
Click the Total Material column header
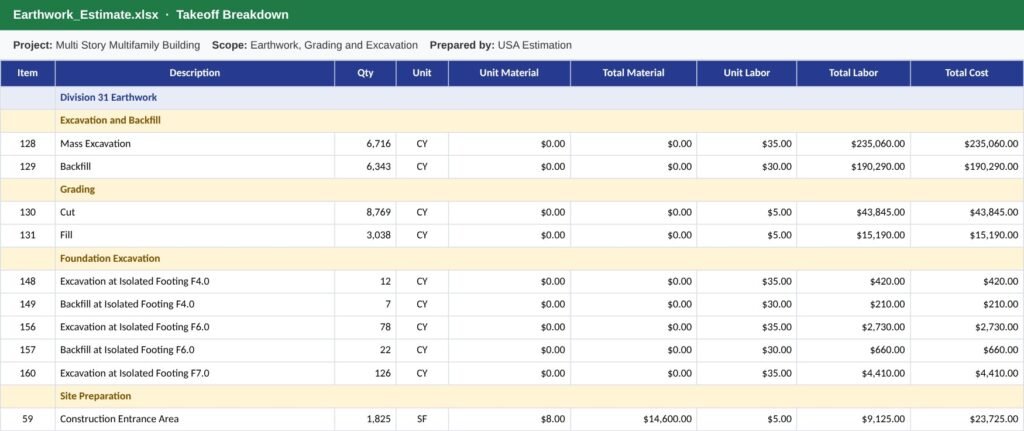[633, 73]
